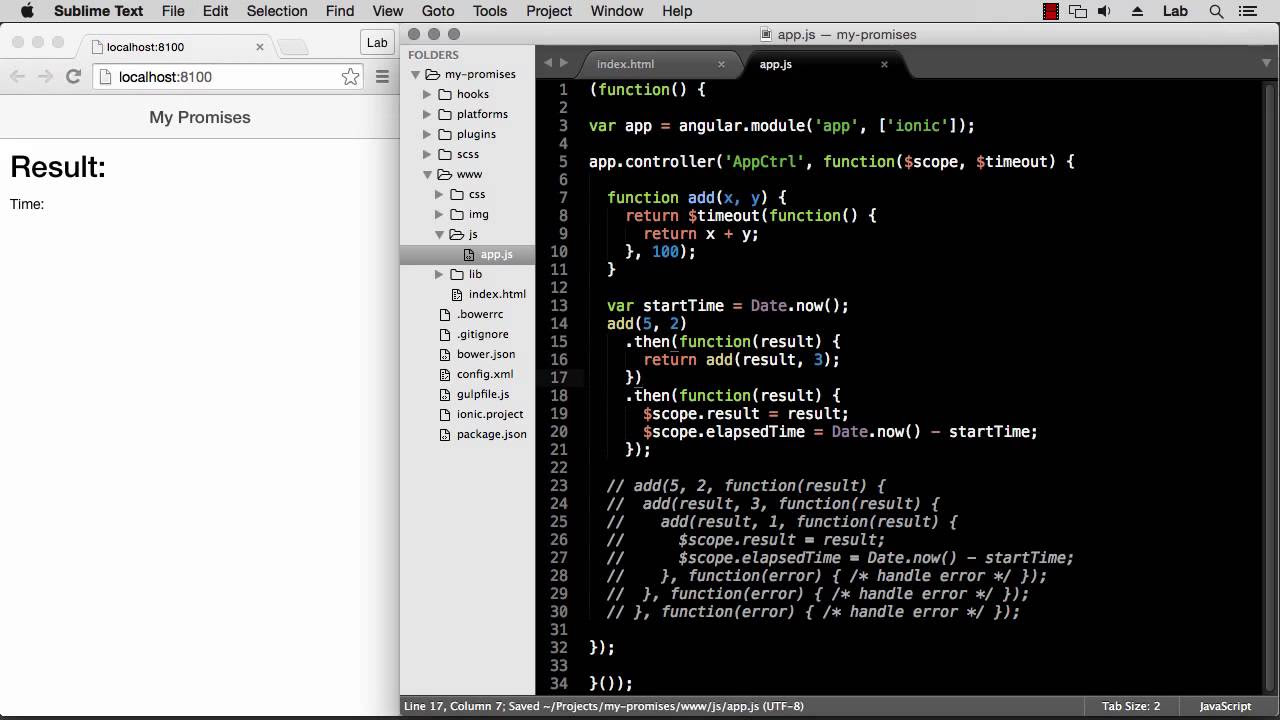
Task: Click the localhost:8100 address bar
Action: (x=228, y=77)
